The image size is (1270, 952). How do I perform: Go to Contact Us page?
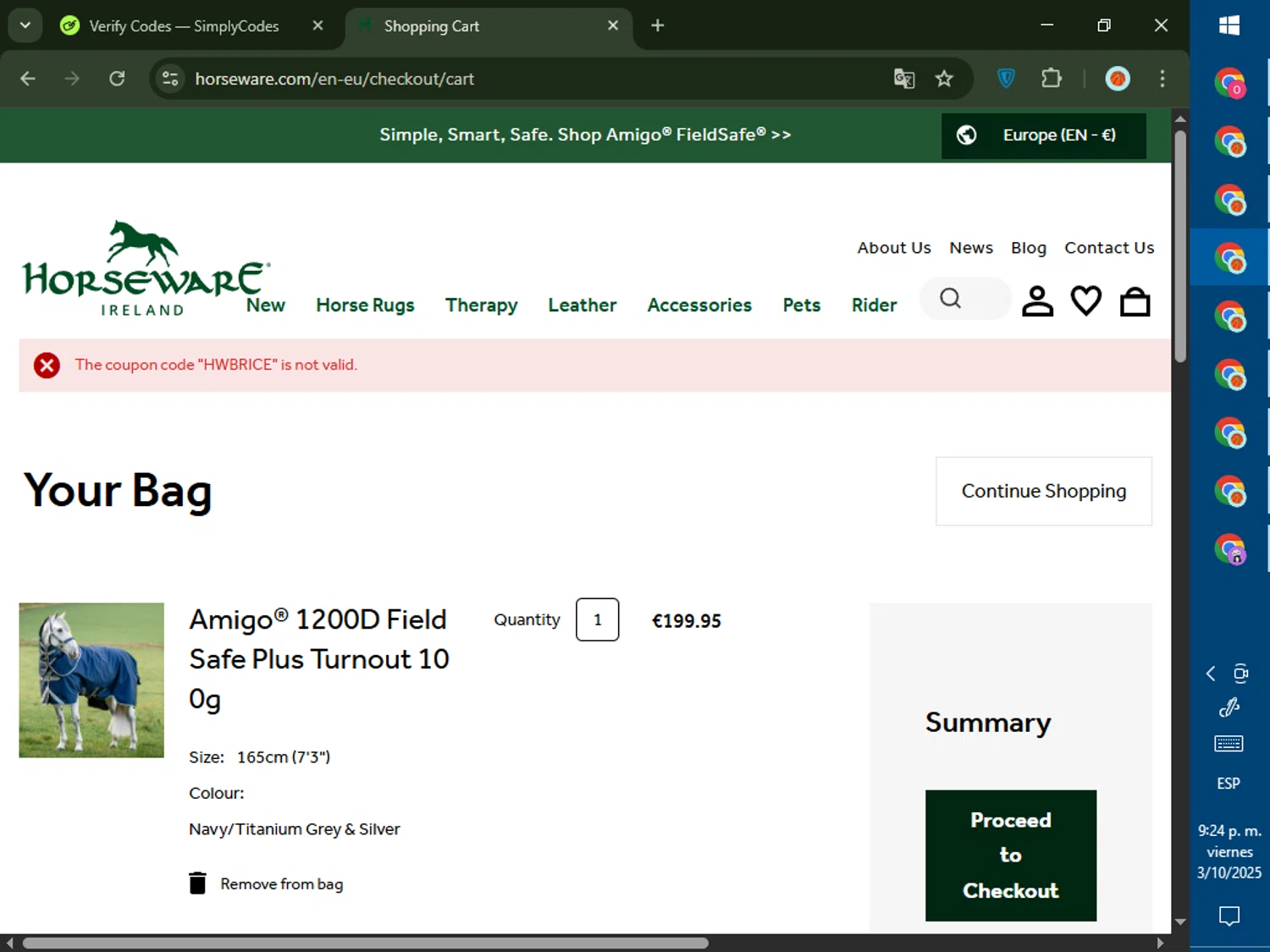(x=1109, y=248)
